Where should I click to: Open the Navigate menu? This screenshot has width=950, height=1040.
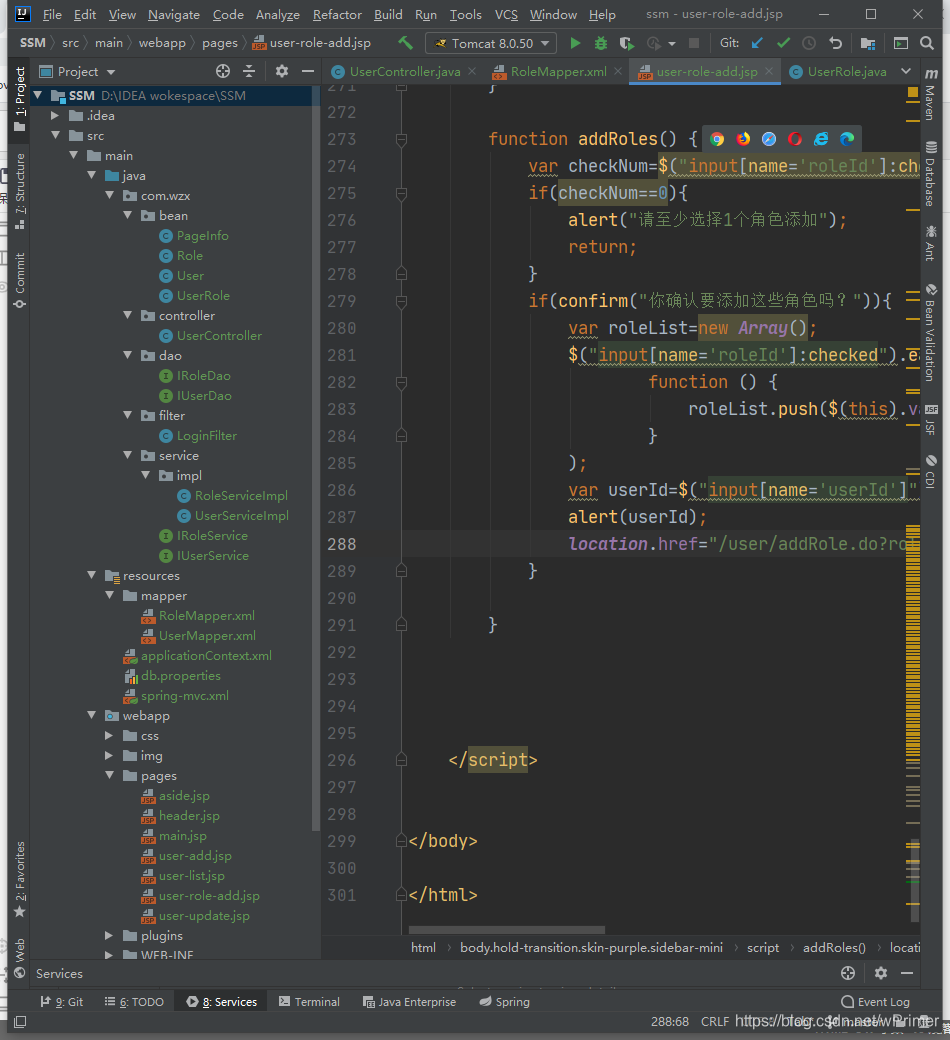click(174, 15)
